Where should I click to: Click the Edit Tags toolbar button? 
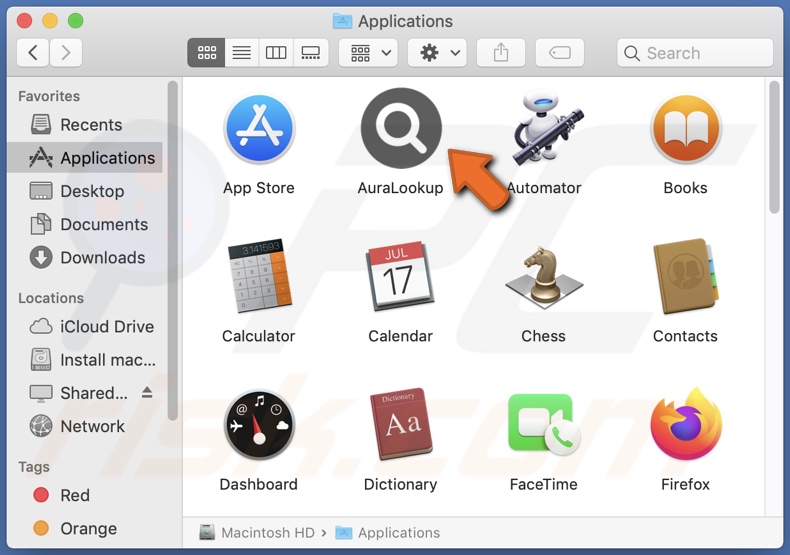tap(560, 52)
